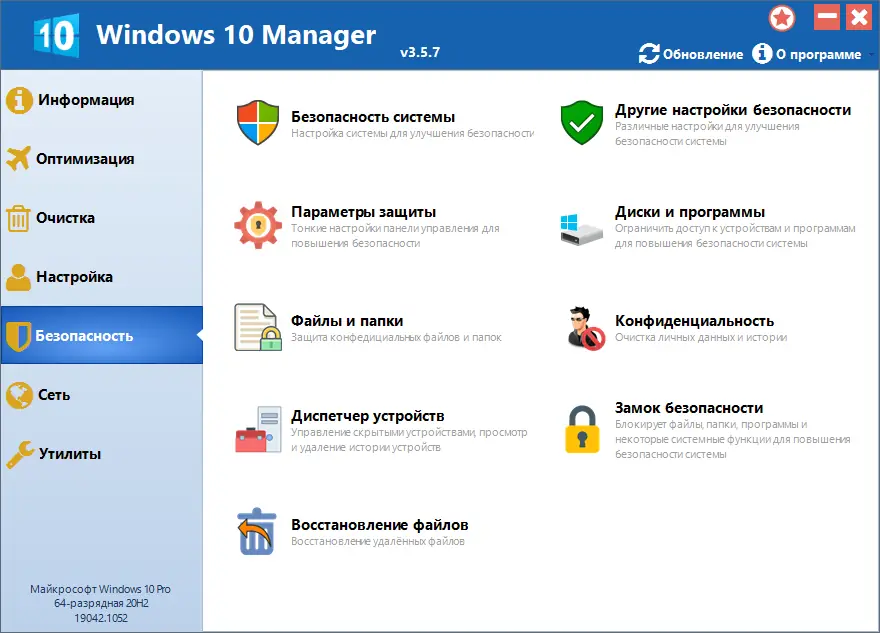
Task: Click the Обновление button text
Action: 703,54
